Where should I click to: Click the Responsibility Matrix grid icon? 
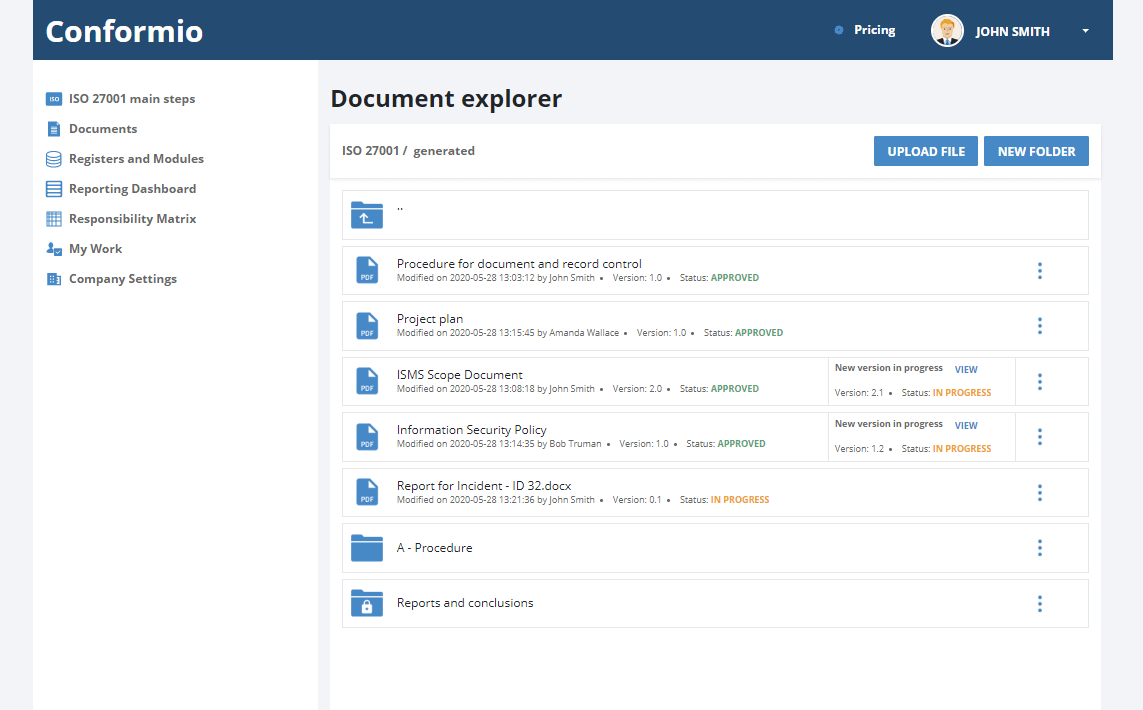(54, 219)
